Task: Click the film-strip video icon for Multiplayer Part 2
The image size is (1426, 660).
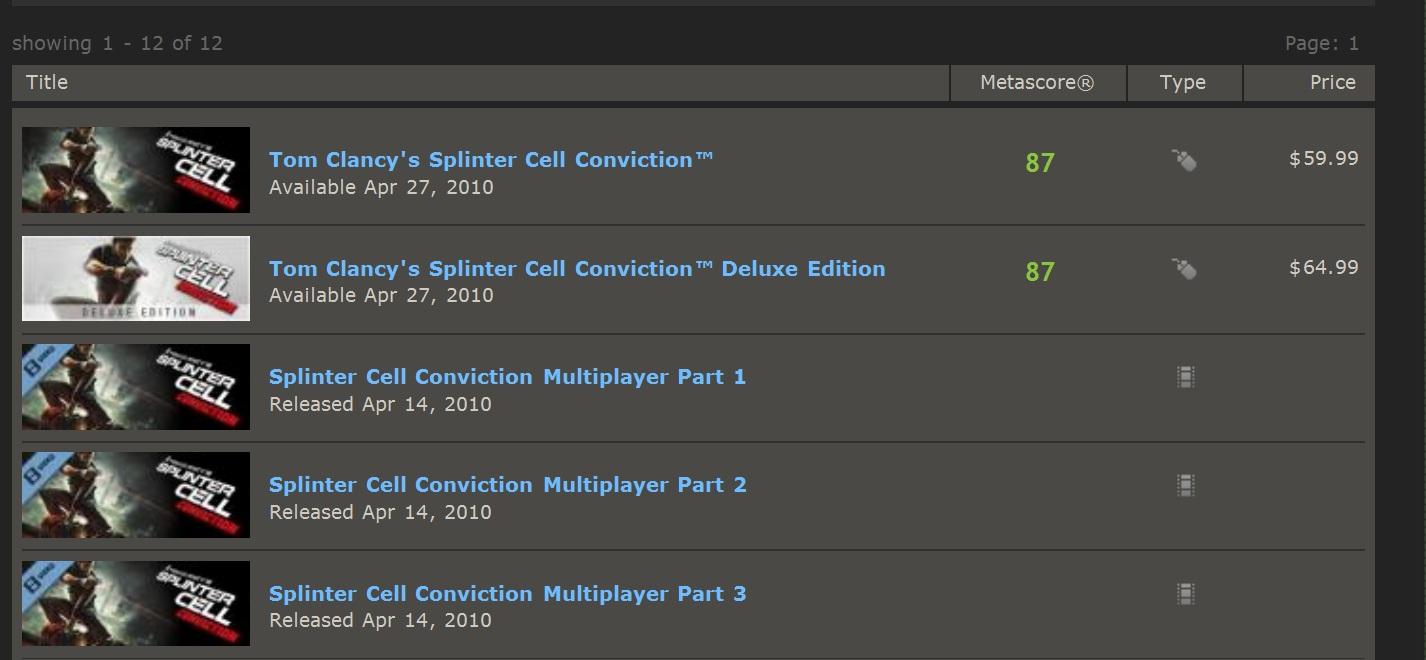Action: pyautogui.click(x=1185, y=485)
